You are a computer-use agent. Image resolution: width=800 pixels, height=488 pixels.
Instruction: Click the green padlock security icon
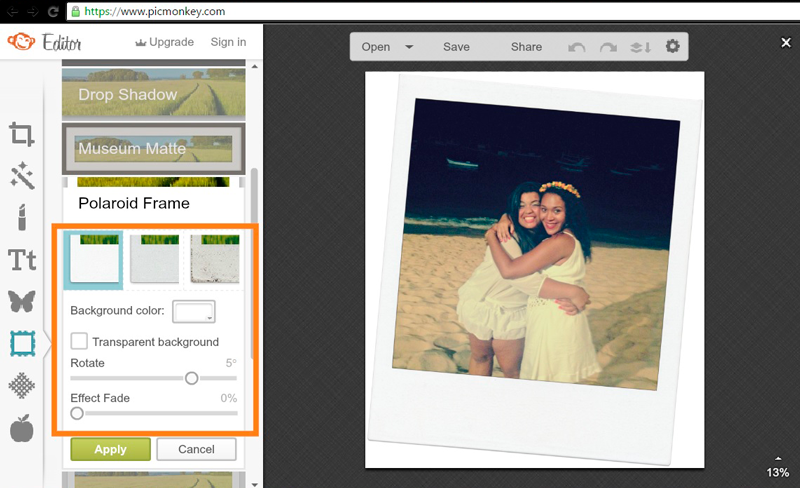coord(76,11)
